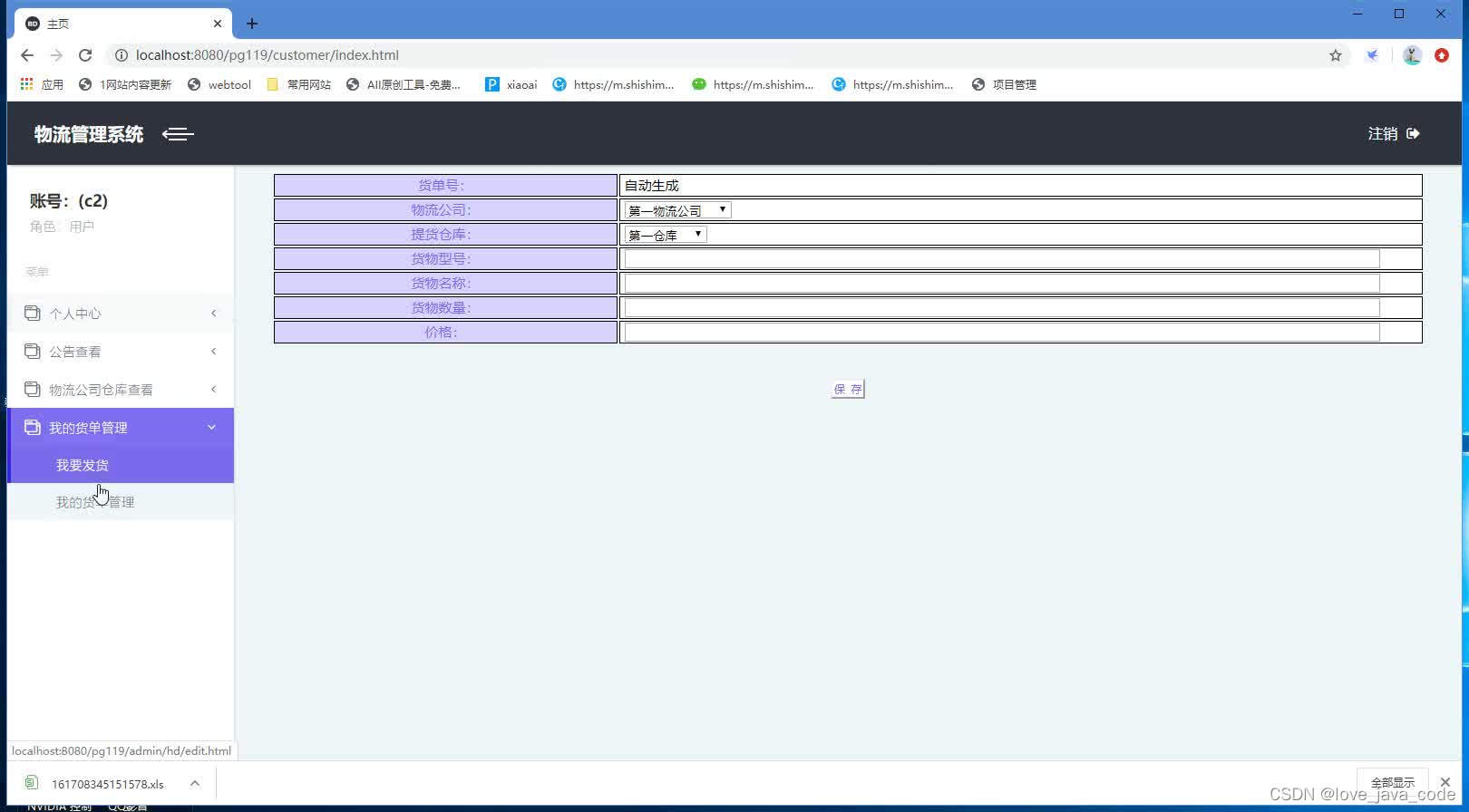
Task: Click the 个人中心 menu icon
Action: [x=33, y=313]
